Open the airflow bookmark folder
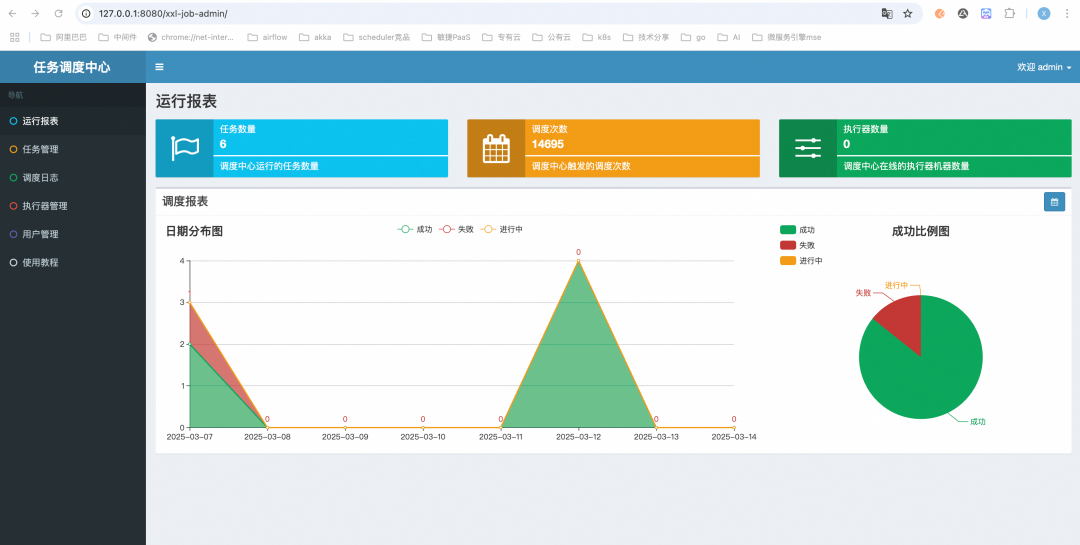The image size is (1080, 545). [267, 37]
